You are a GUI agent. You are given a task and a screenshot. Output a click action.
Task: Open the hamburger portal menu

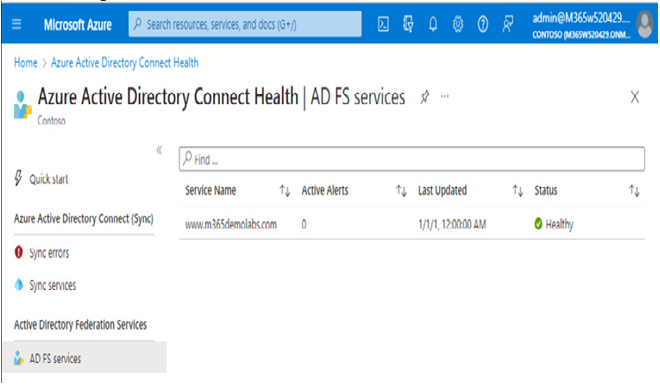[16, 24]
